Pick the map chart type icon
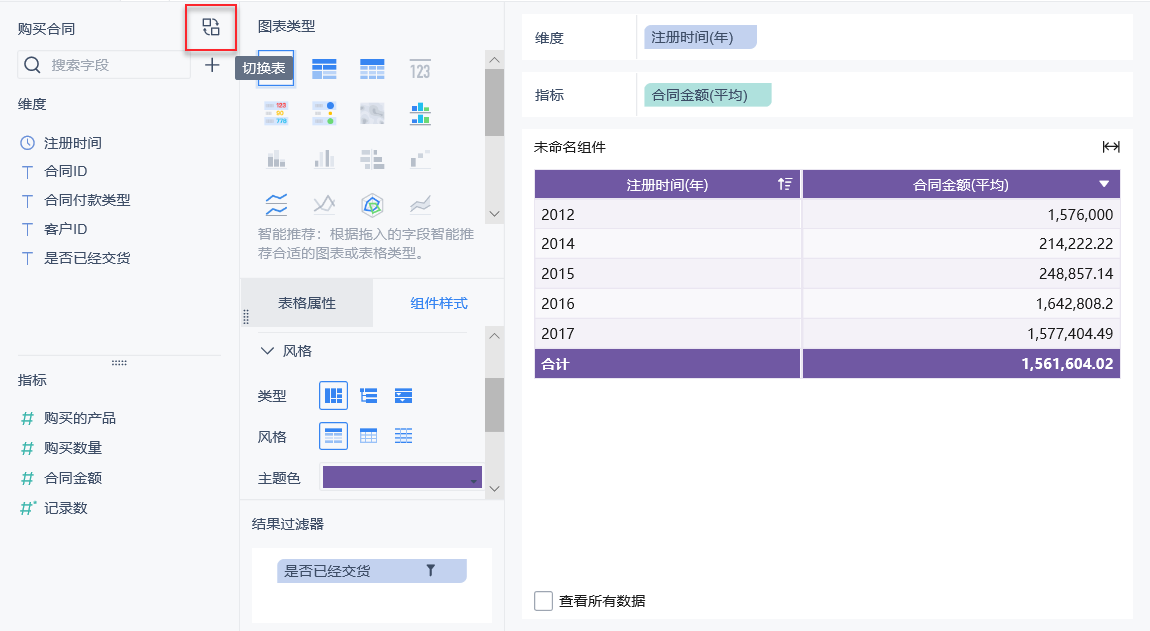 [x=372, y=114]
